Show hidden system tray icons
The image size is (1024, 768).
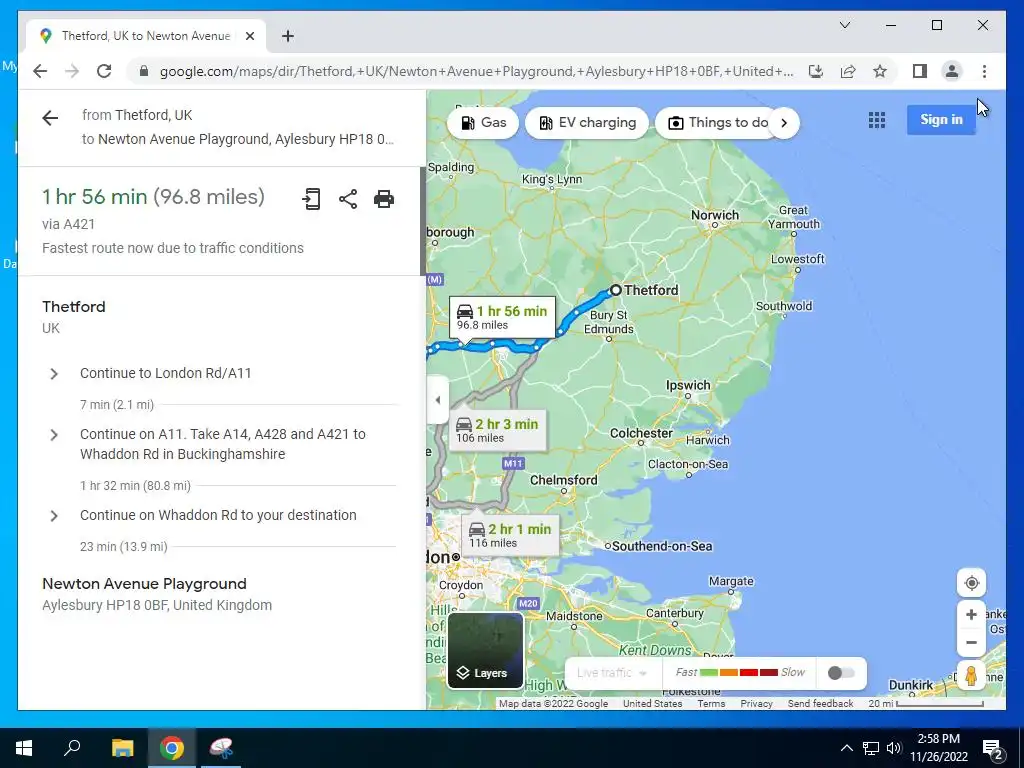coord(846,748)
